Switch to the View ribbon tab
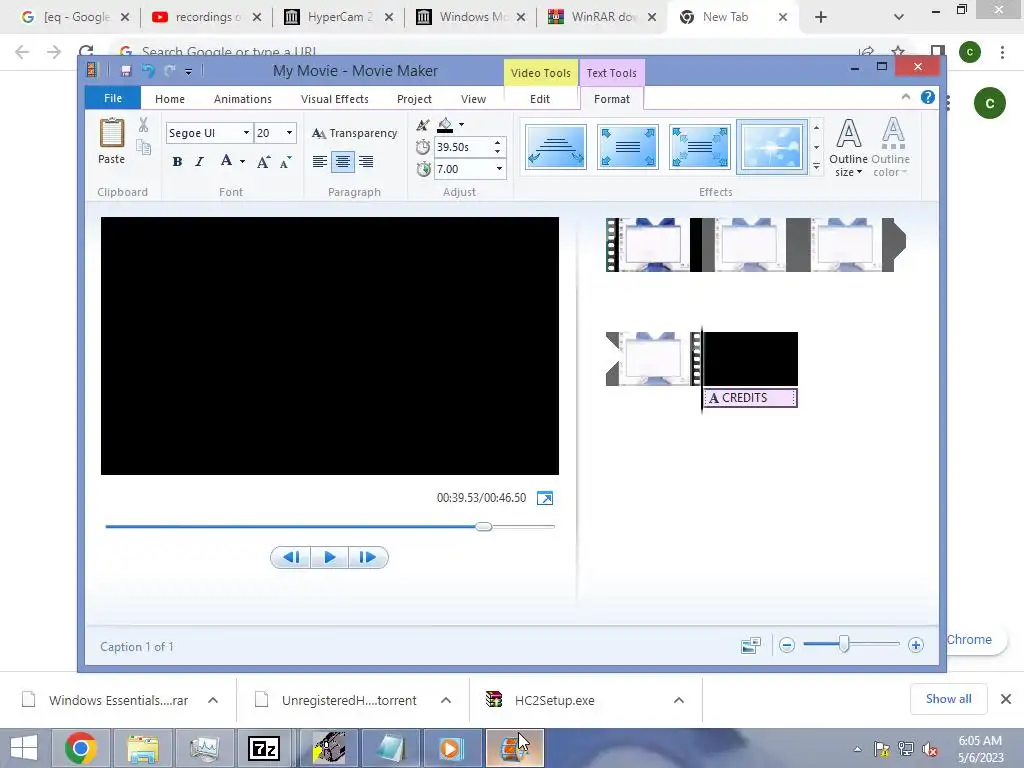 [x=473, y=99]
